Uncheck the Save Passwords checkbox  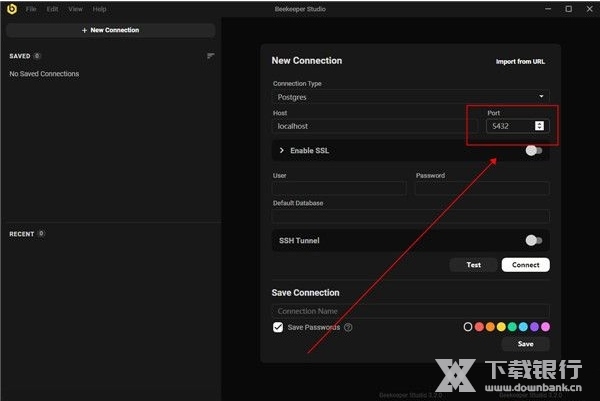278,327
